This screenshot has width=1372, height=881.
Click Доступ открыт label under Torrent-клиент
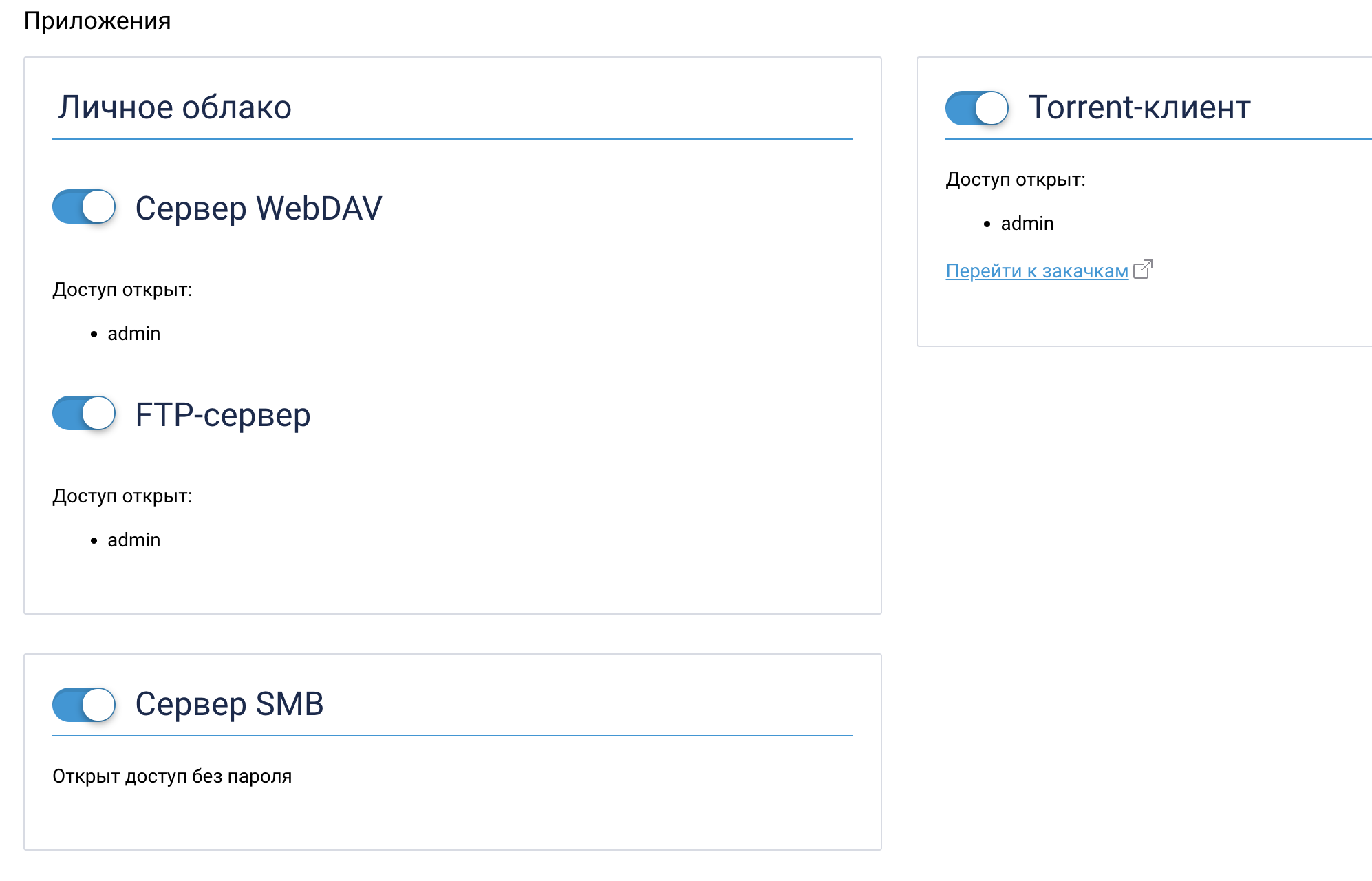[x=1016, y=180]
